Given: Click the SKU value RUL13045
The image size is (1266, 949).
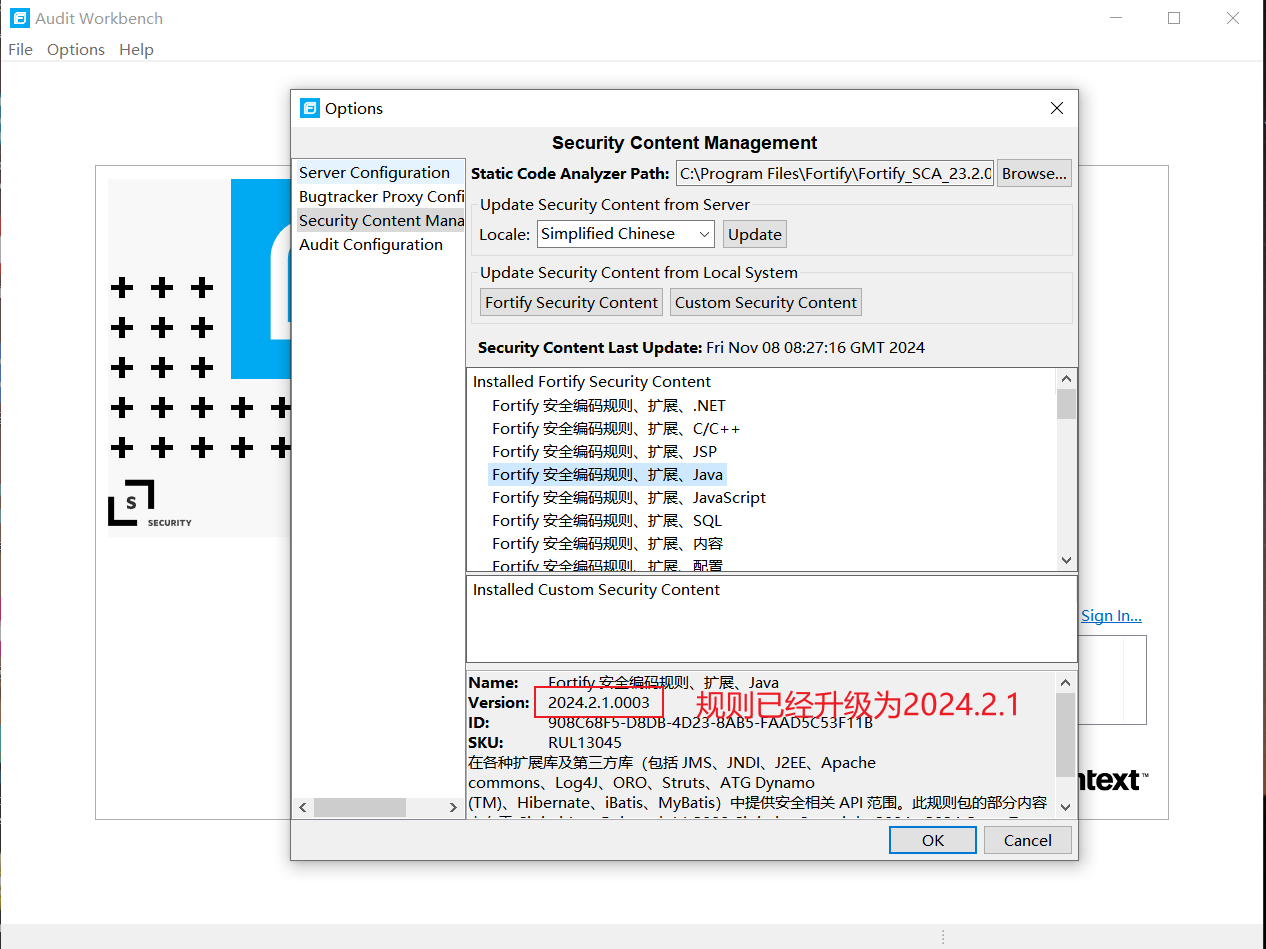Looking at the screenshot, I should click(585, 742).
